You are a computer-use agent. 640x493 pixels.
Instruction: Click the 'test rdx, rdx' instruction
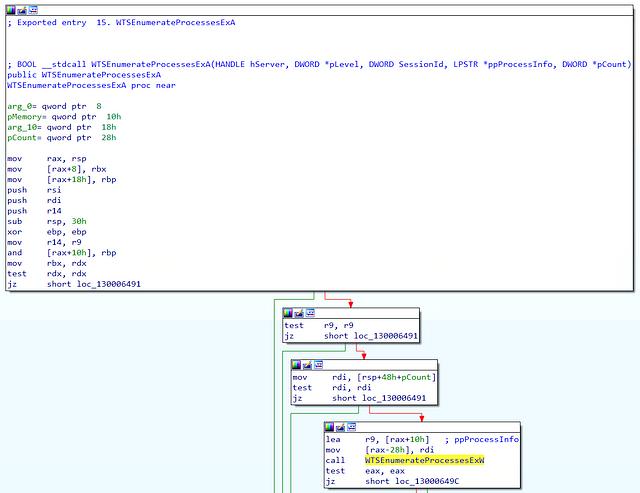47,274
